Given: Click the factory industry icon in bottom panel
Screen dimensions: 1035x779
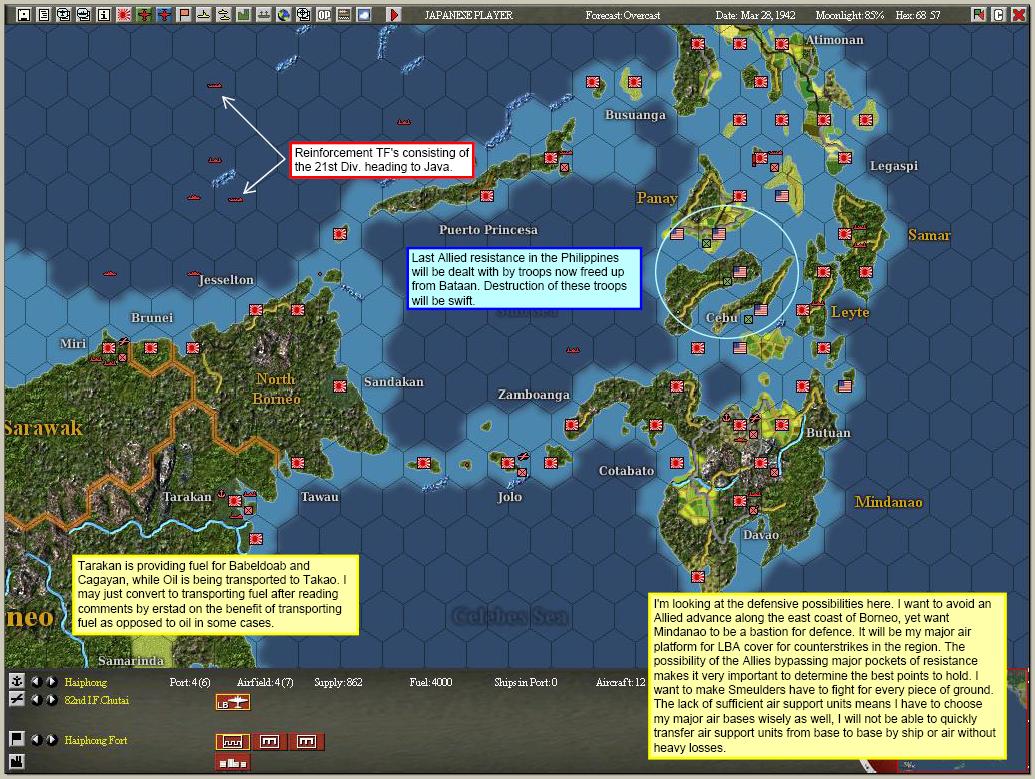Looking at the screenshot, I should tap(17, 761).
